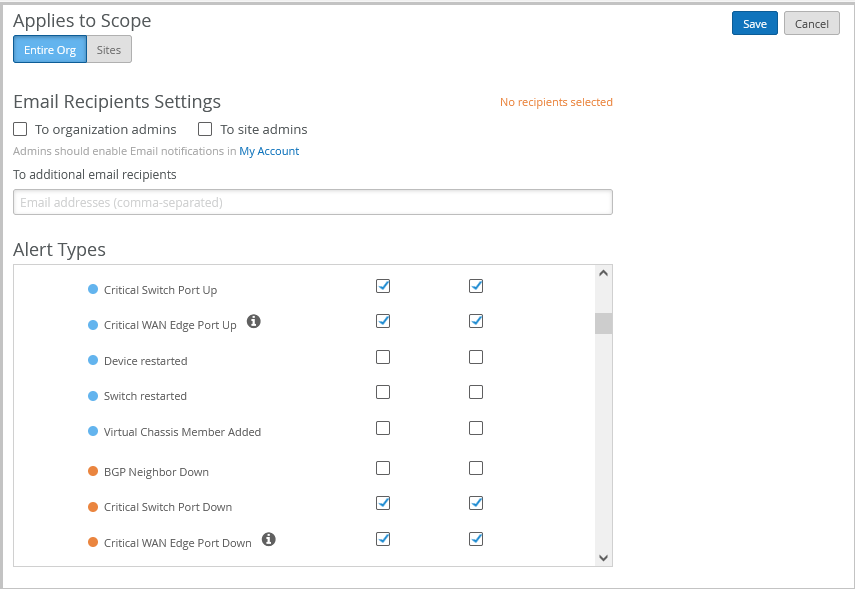Click info icon beside Critical WAN Edge Port Down
Screen dimensions: 855x589
pos(268,539)
